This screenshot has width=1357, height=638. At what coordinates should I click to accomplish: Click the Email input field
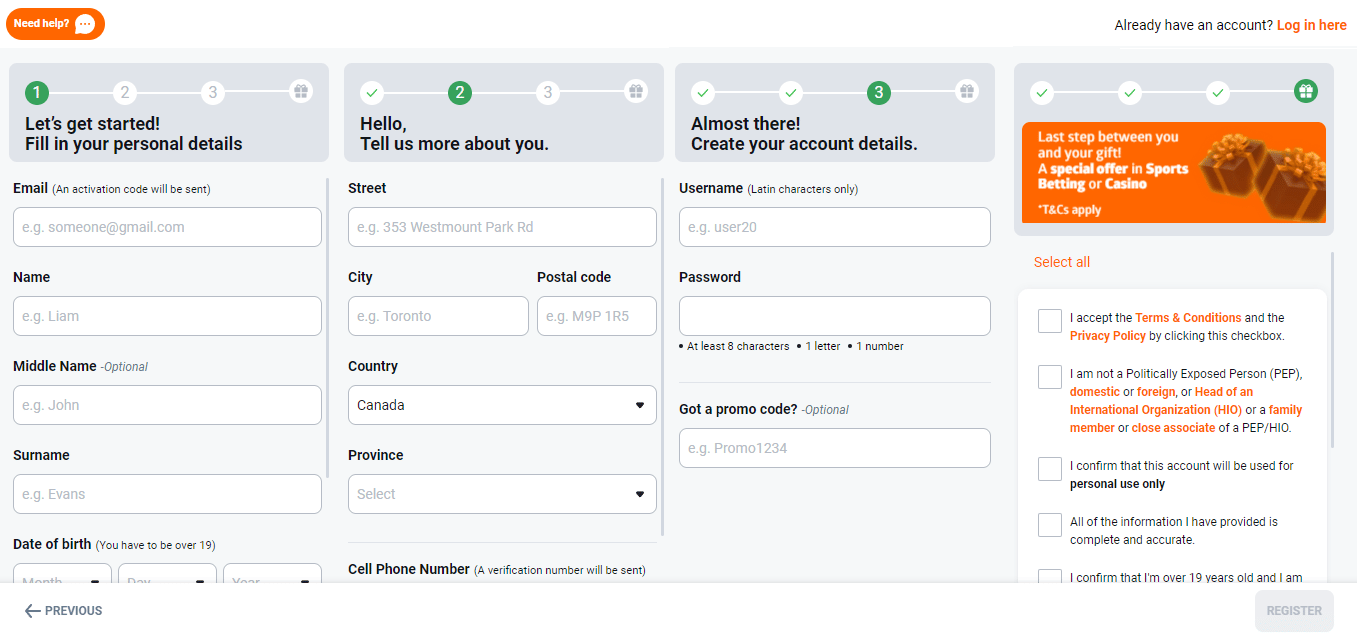(x=167, y=227)
